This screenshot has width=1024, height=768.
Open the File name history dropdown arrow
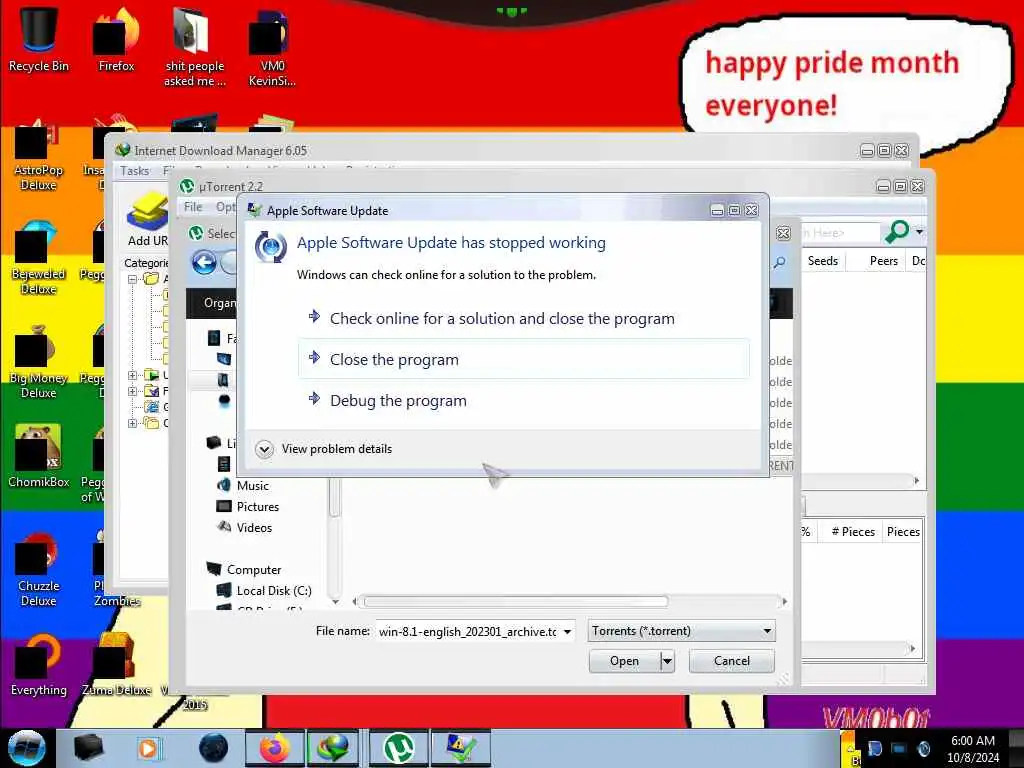568,632
